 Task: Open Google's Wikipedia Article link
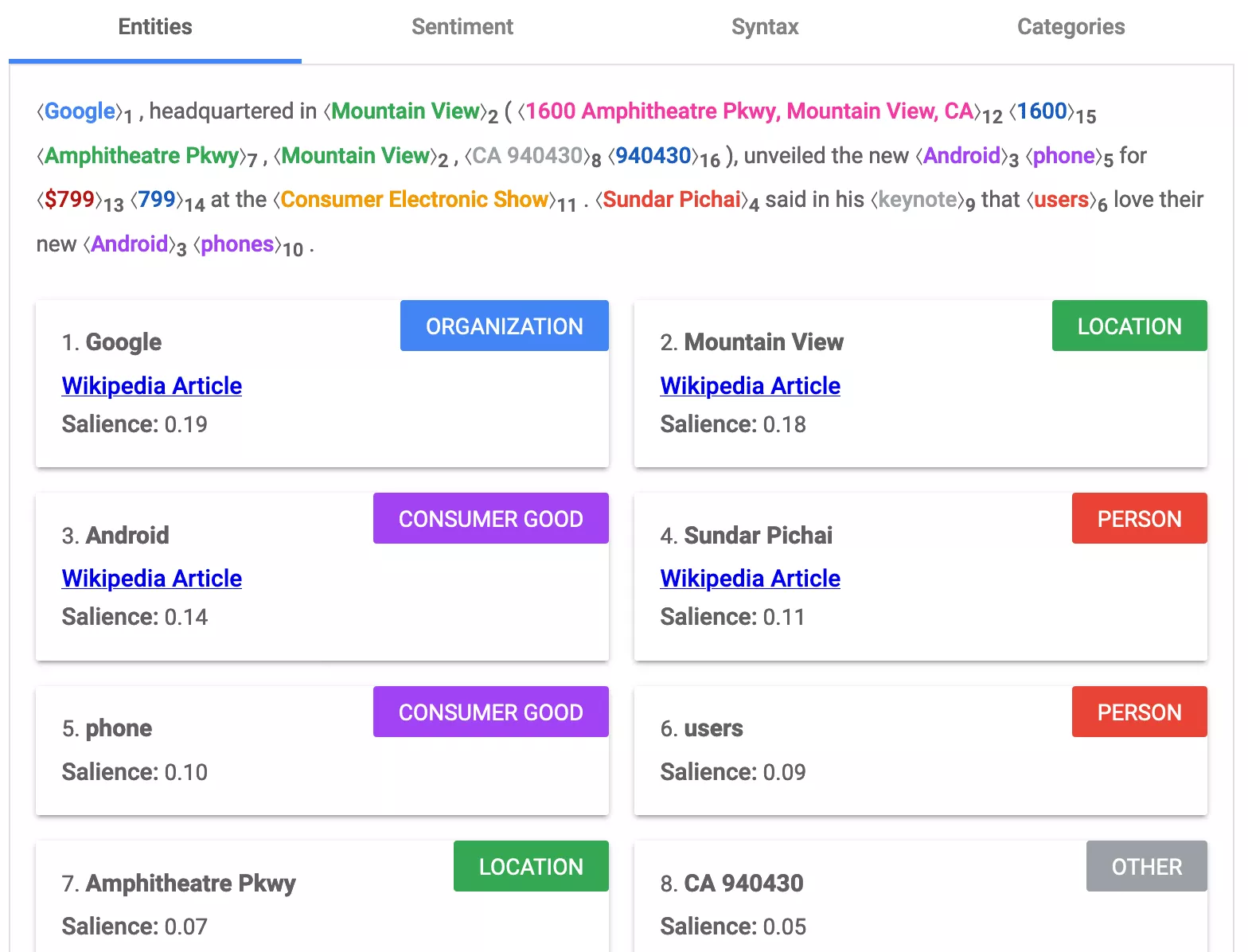click(152, 385)
